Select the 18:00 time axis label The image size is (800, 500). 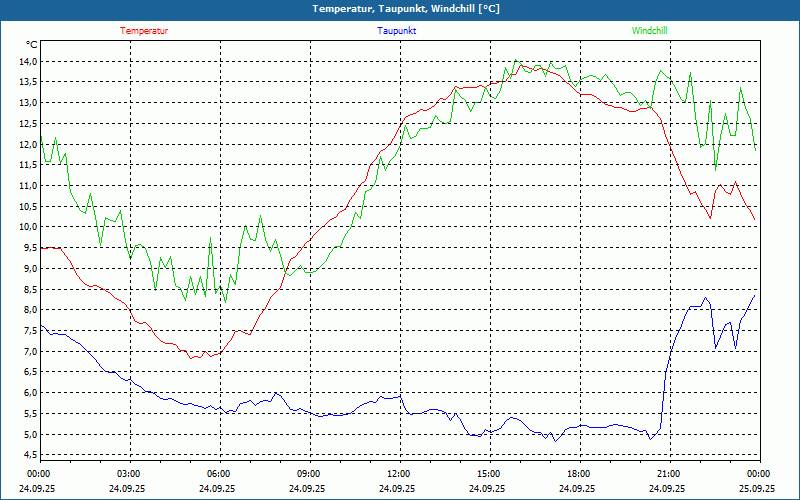579,474
